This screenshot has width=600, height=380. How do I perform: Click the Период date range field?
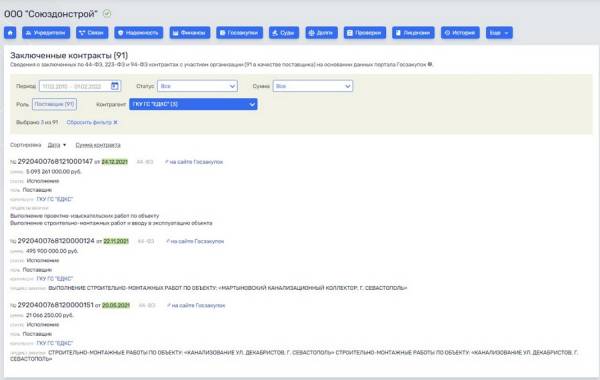click(x=80, y=86)
